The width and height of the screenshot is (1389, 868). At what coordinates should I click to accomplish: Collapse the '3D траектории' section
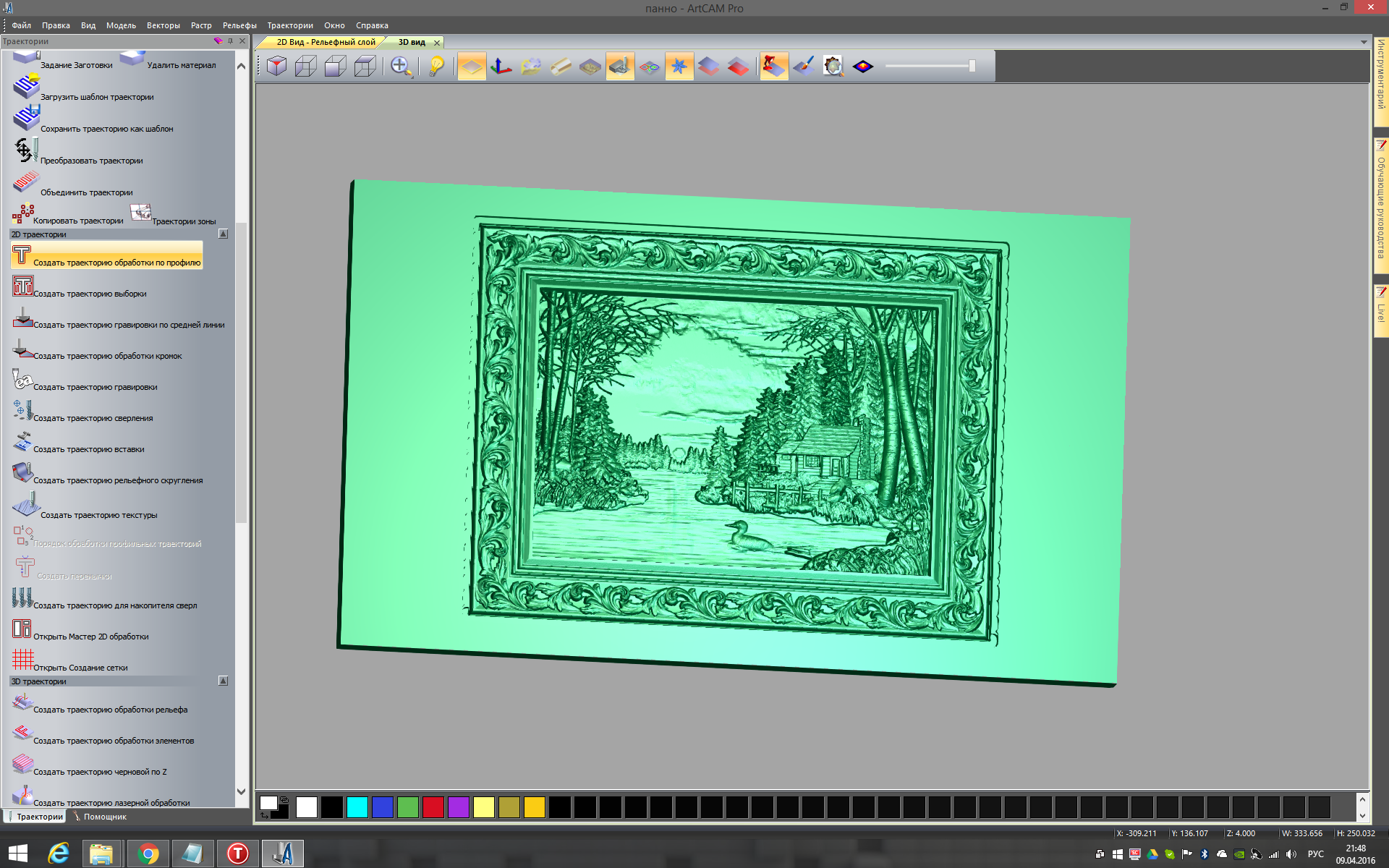coord(223,681)
